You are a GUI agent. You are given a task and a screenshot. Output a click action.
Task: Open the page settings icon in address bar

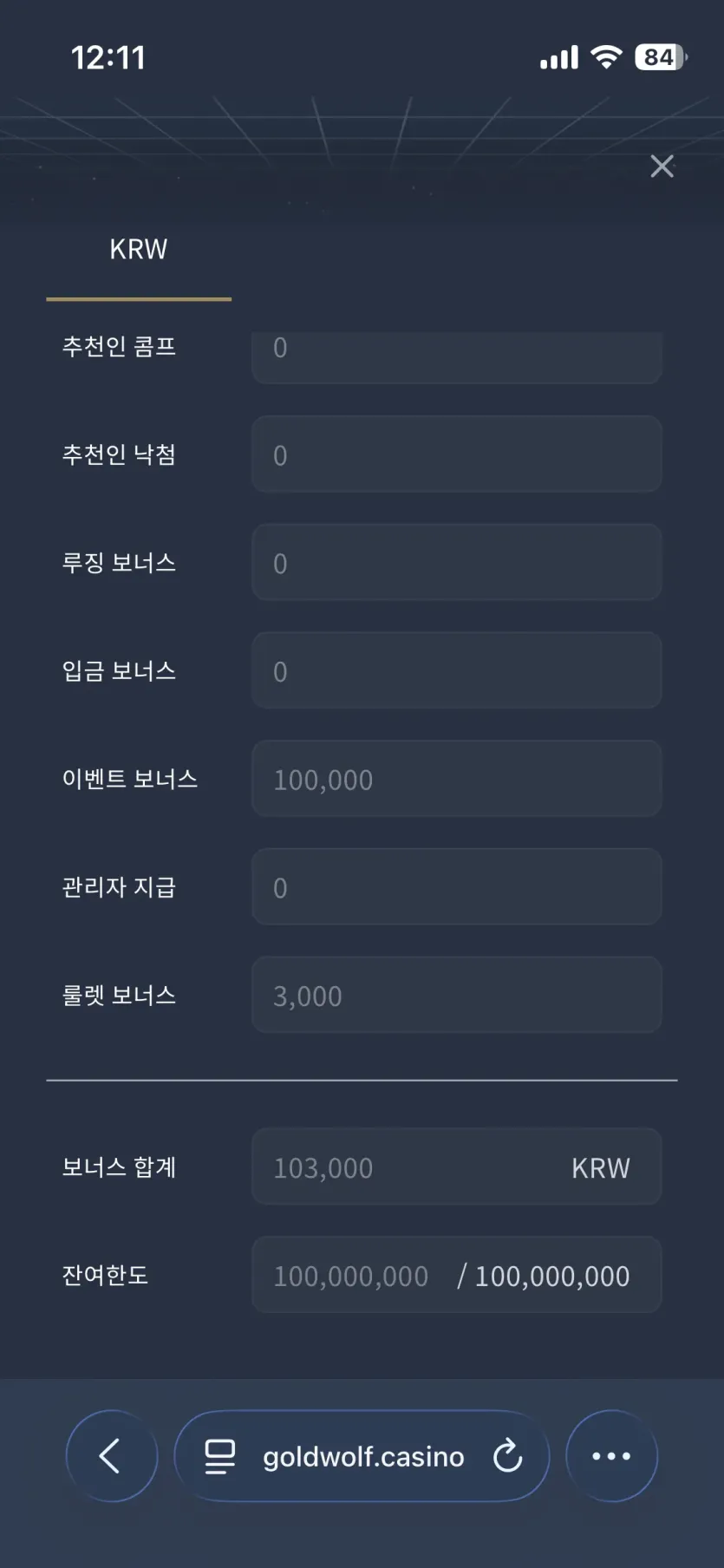(219, 1456)
